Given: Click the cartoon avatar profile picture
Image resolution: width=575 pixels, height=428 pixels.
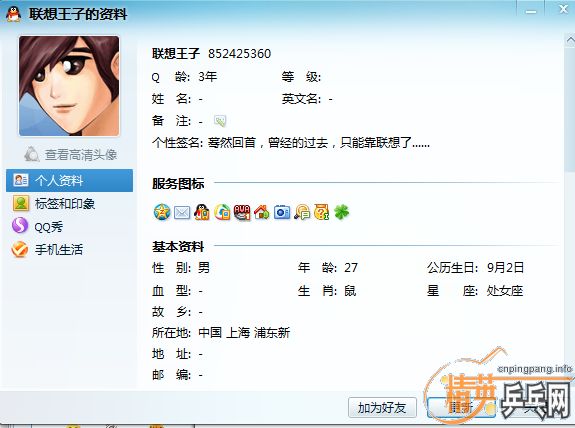Looking at the screenshot, I should point(69,86).
